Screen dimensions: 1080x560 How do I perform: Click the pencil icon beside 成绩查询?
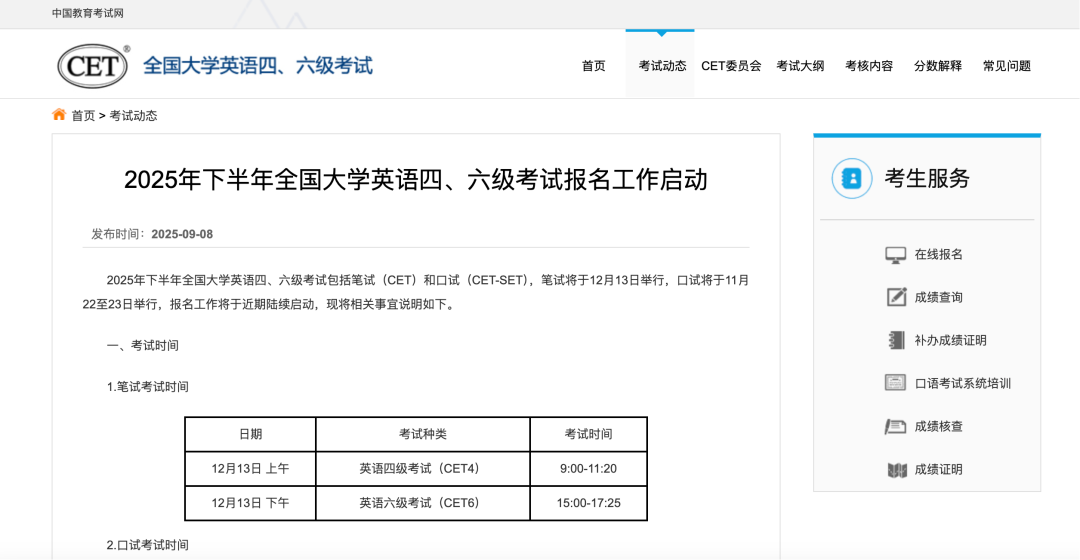(x=895, y=297)
